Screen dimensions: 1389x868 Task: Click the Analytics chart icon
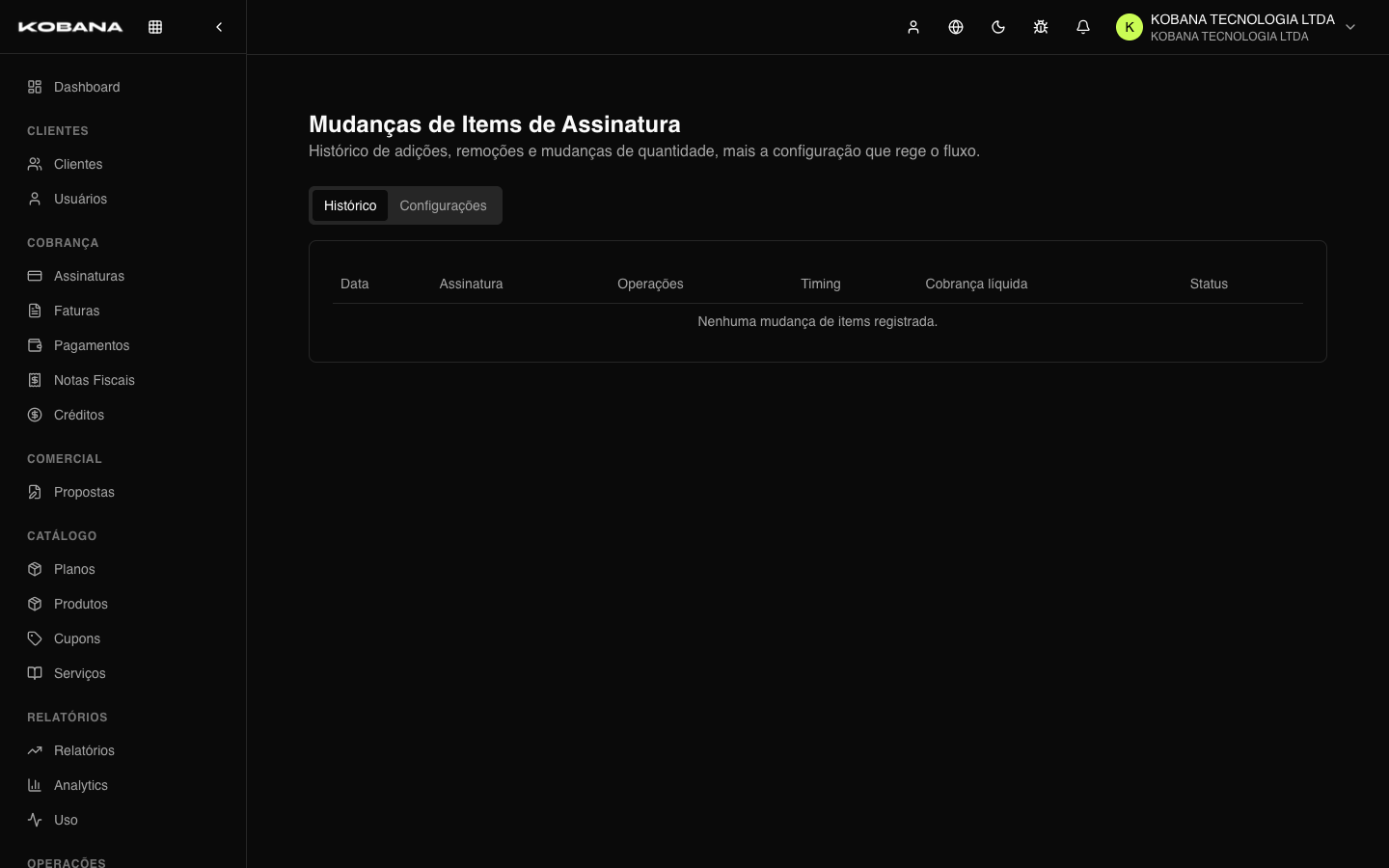[35, 785]
